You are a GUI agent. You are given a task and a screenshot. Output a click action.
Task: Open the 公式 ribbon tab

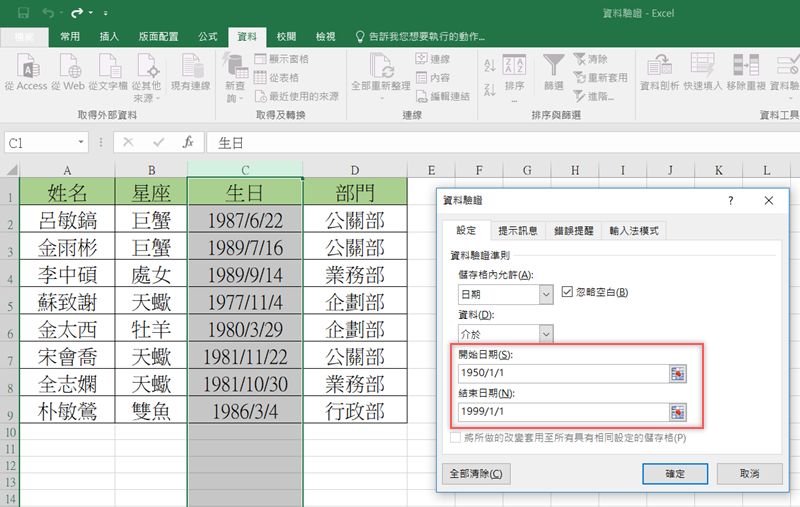coord(207,36)
